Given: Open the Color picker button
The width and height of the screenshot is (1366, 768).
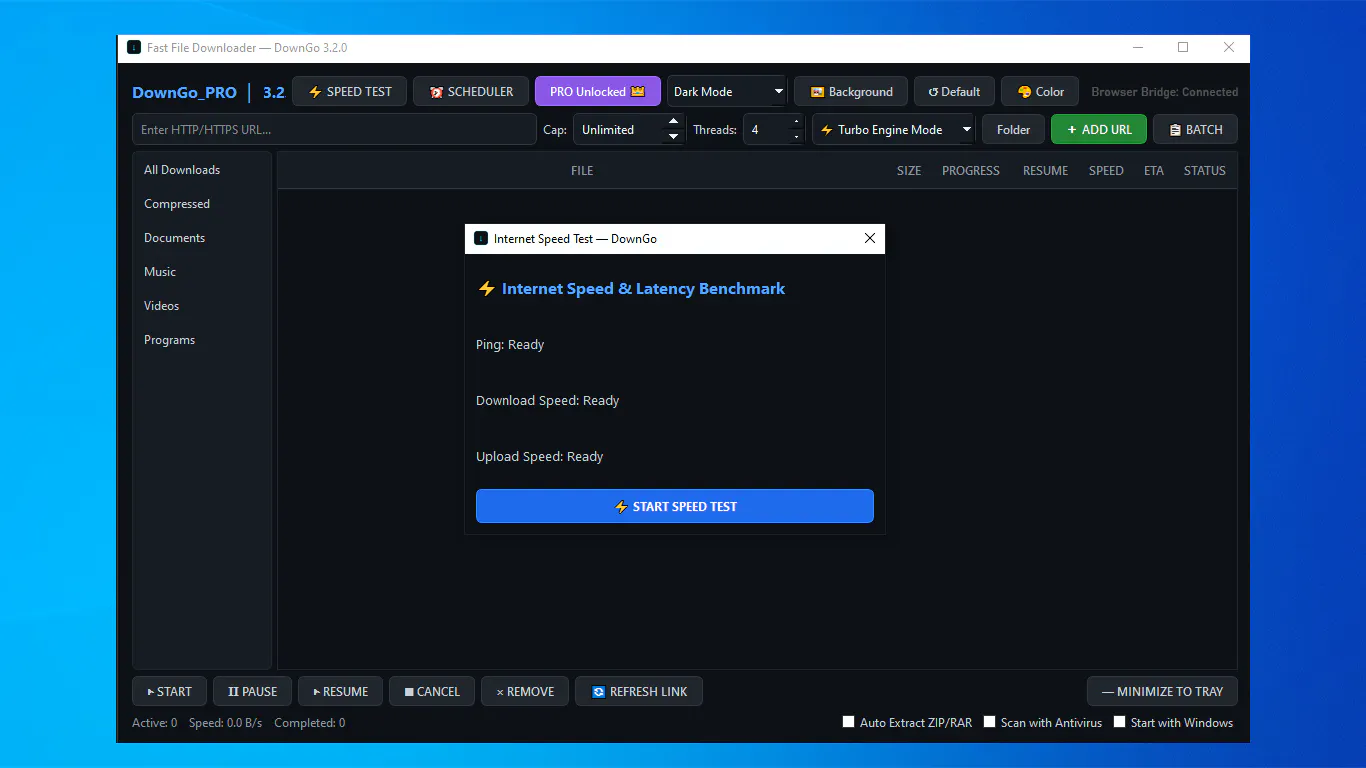Looking at the screenshot, I should coord(1040,91).
